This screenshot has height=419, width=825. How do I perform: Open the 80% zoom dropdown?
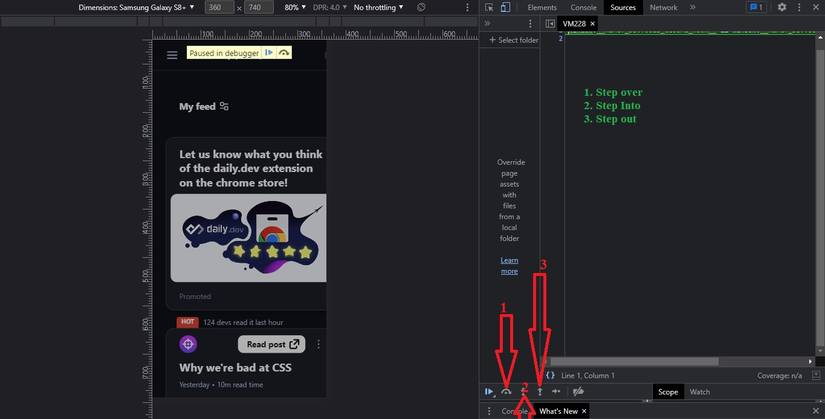[x=295, y=7]
